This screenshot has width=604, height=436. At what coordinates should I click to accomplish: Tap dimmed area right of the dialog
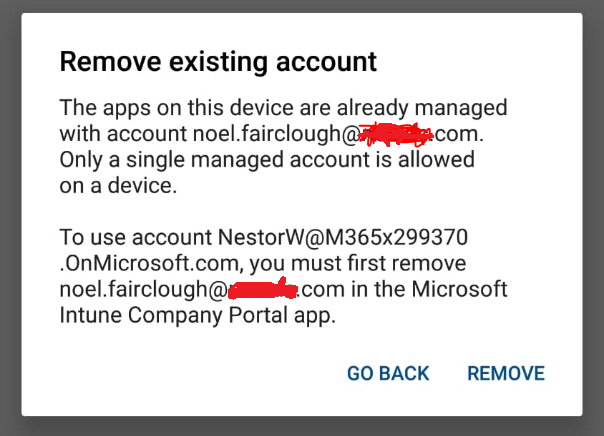point(594,218)
